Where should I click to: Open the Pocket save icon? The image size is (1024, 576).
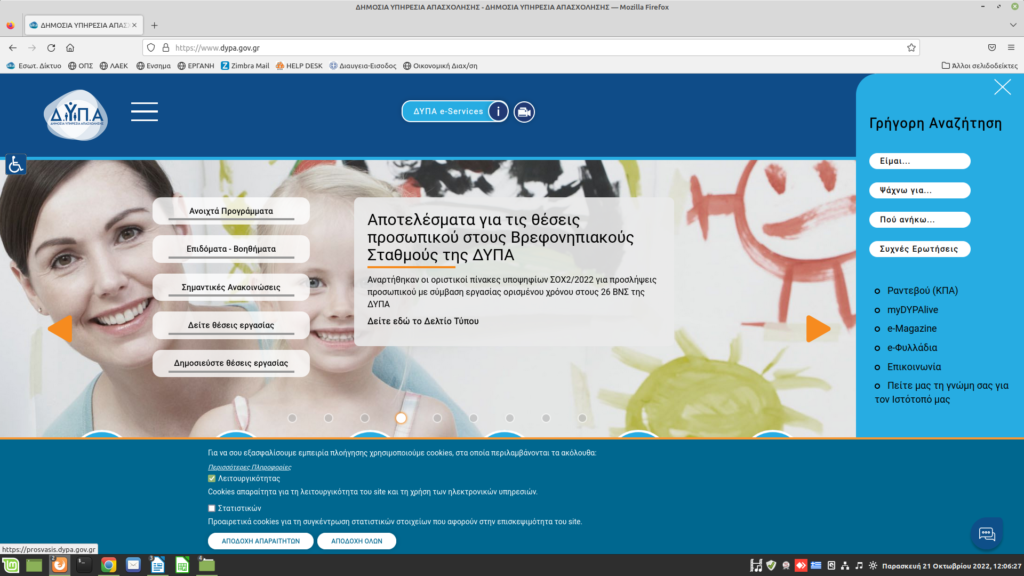992,48
